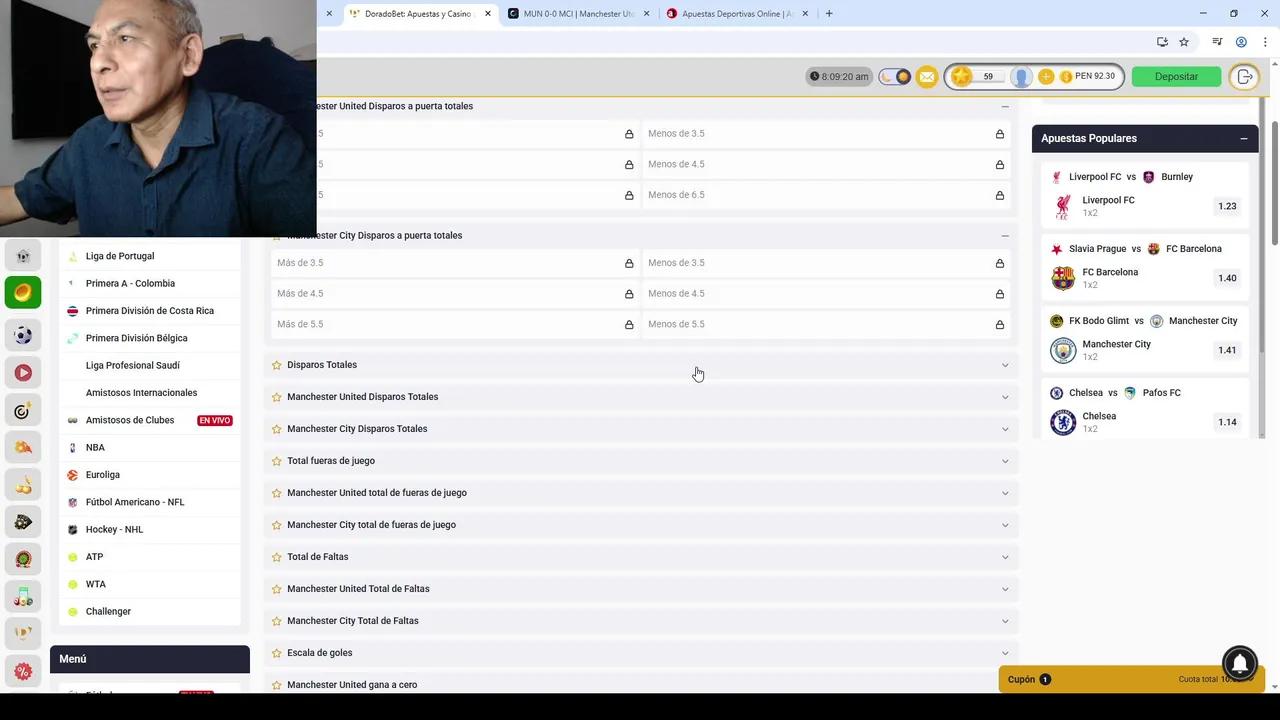Open the Menú section header
The height and width of the screenshot is (720, 1280).
[x=150, y=659]
